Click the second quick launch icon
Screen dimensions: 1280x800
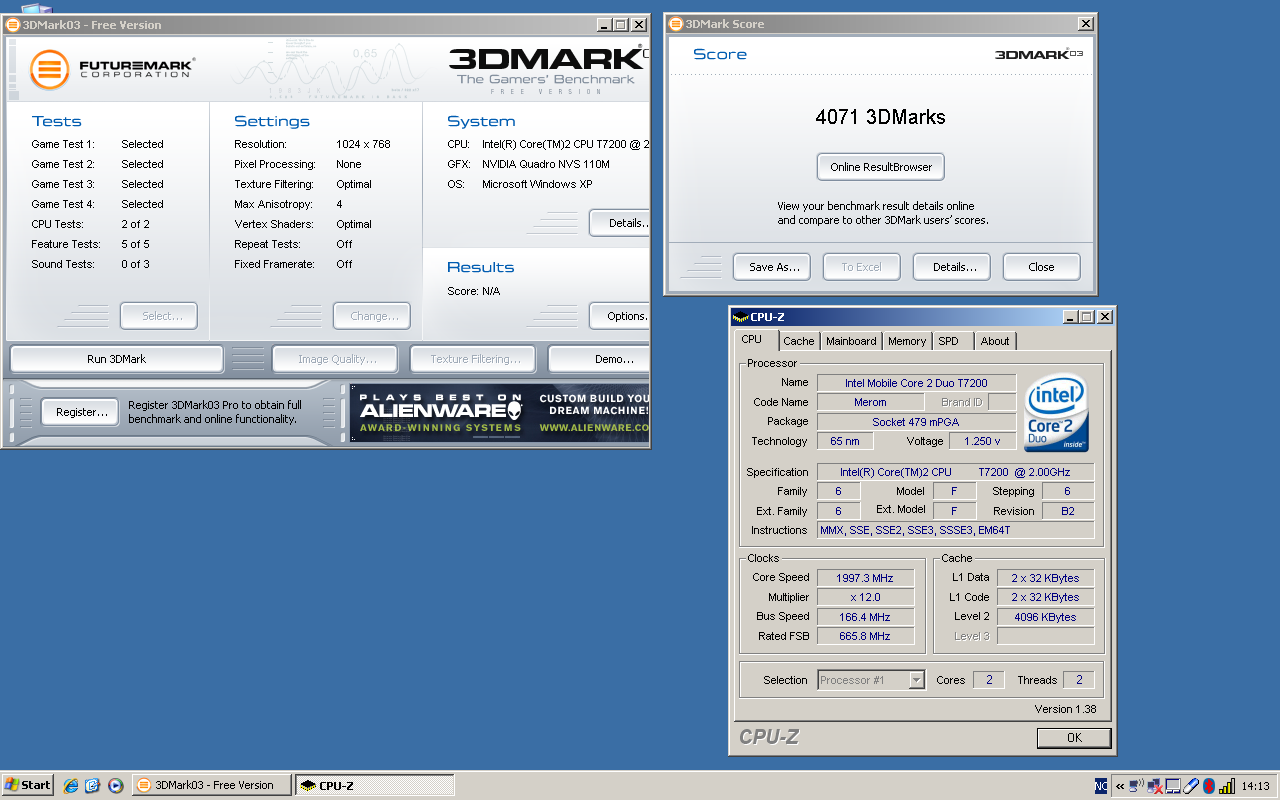point(92,785)
